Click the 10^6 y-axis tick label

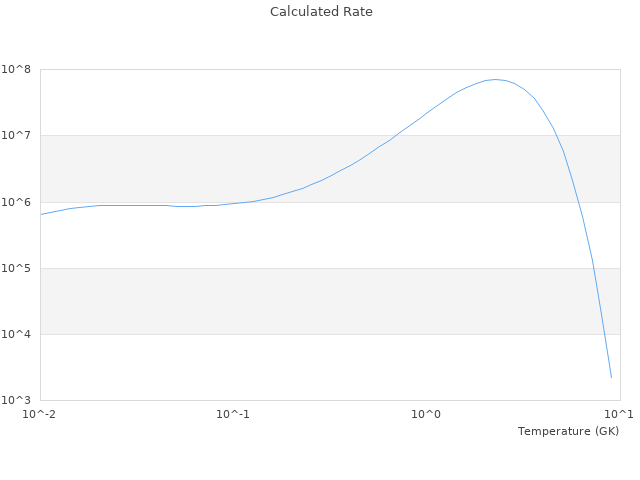click(x=17, y=202)
